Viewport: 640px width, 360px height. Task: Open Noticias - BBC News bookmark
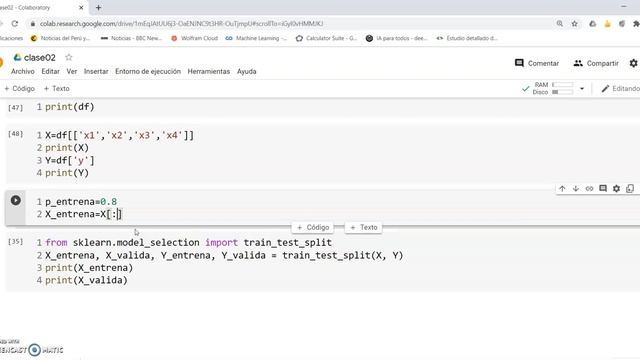coord(131,38)
